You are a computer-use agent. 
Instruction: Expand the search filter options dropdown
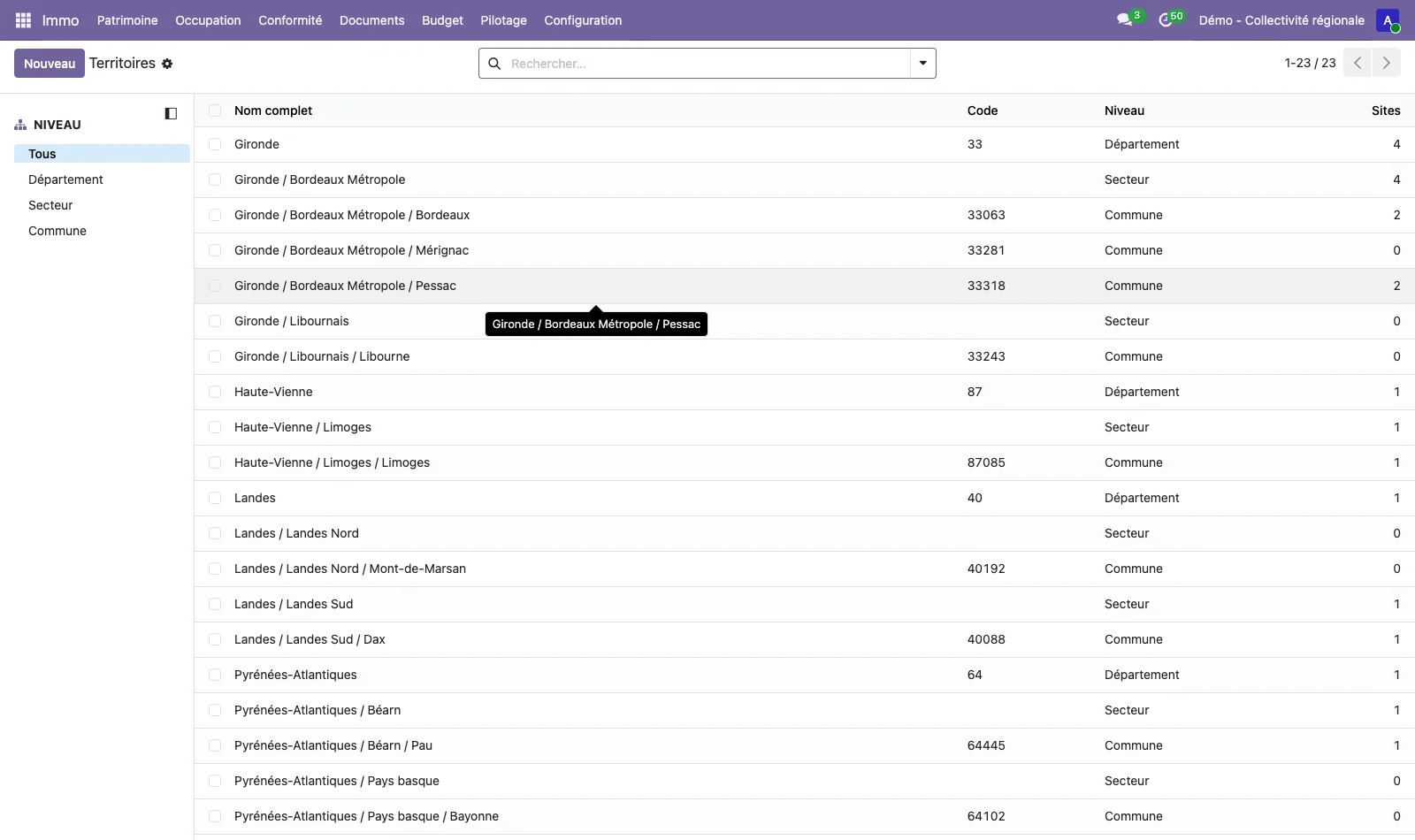click(922, 64)
